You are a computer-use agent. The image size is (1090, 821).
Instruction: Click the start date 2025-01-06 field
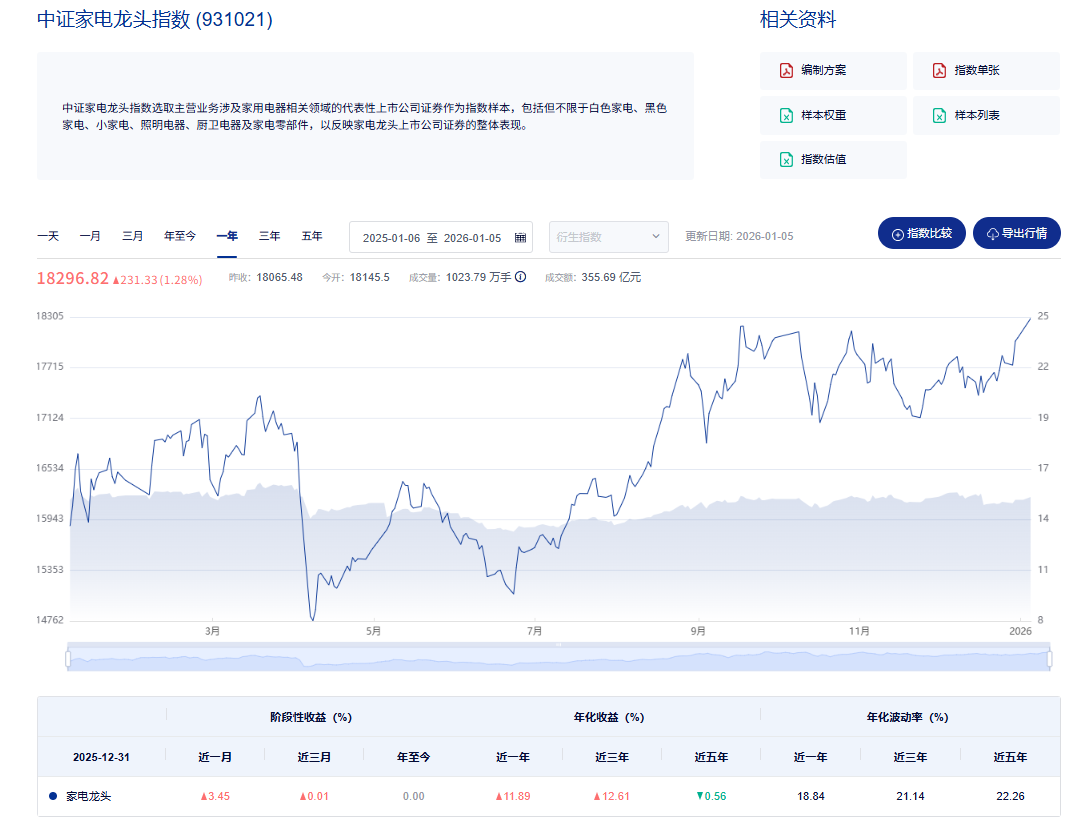391,238
